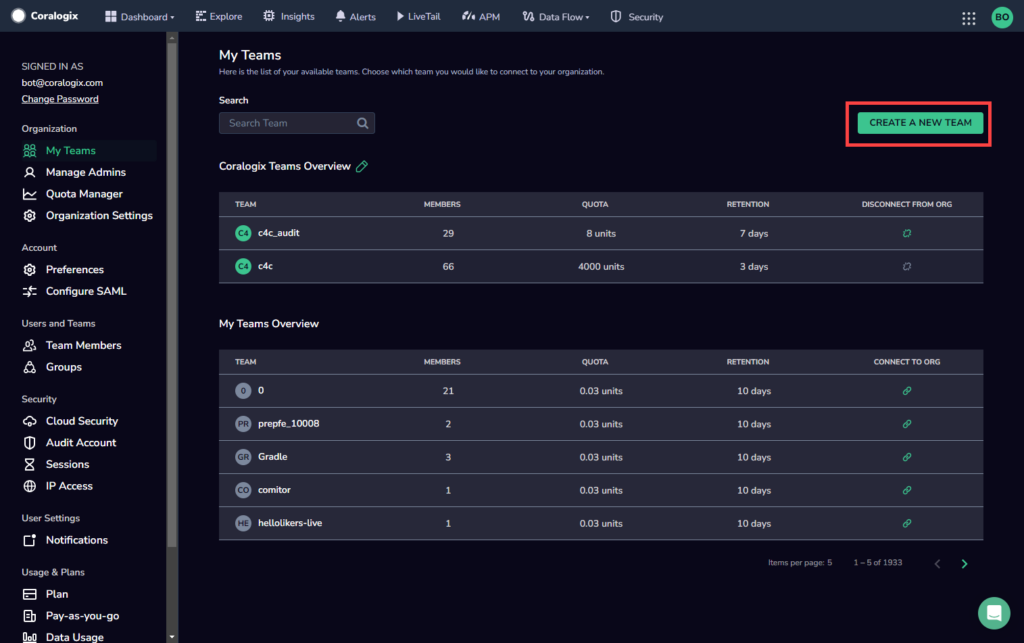The height and width of the screenshot is (643, 1024).
Task: Click the c4c_audit team avatar
Action: [x=243, y=233]
